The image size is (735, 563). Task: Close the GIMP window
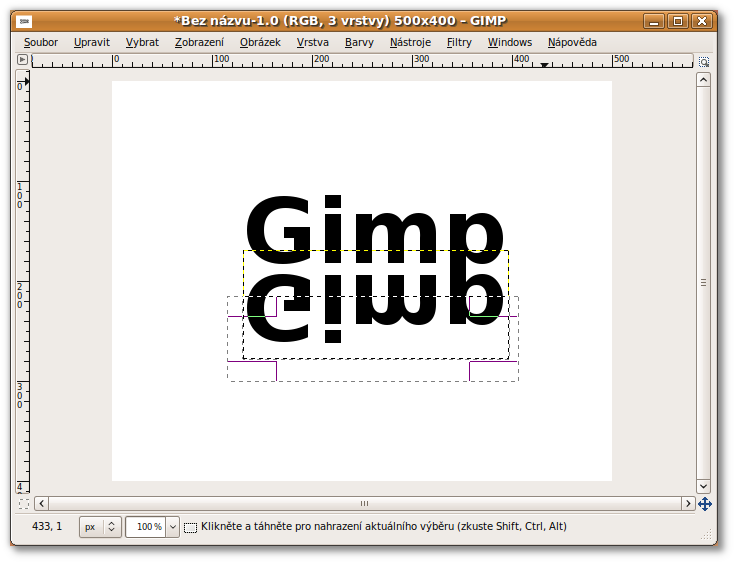click(701, 21)
